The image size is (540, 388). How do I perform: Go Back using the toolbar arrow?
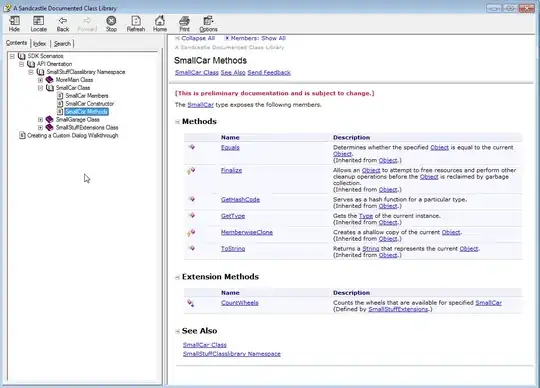click(63, 24)
